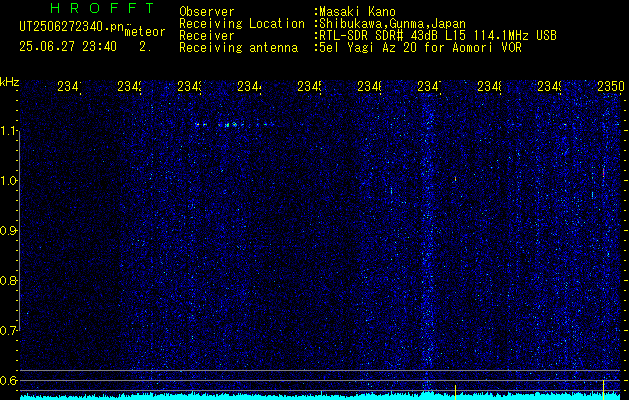Click the yellow bottom marker right of the 2347 noise band
This screenshot has width=629, height=400.
click(x=455, y=392)
